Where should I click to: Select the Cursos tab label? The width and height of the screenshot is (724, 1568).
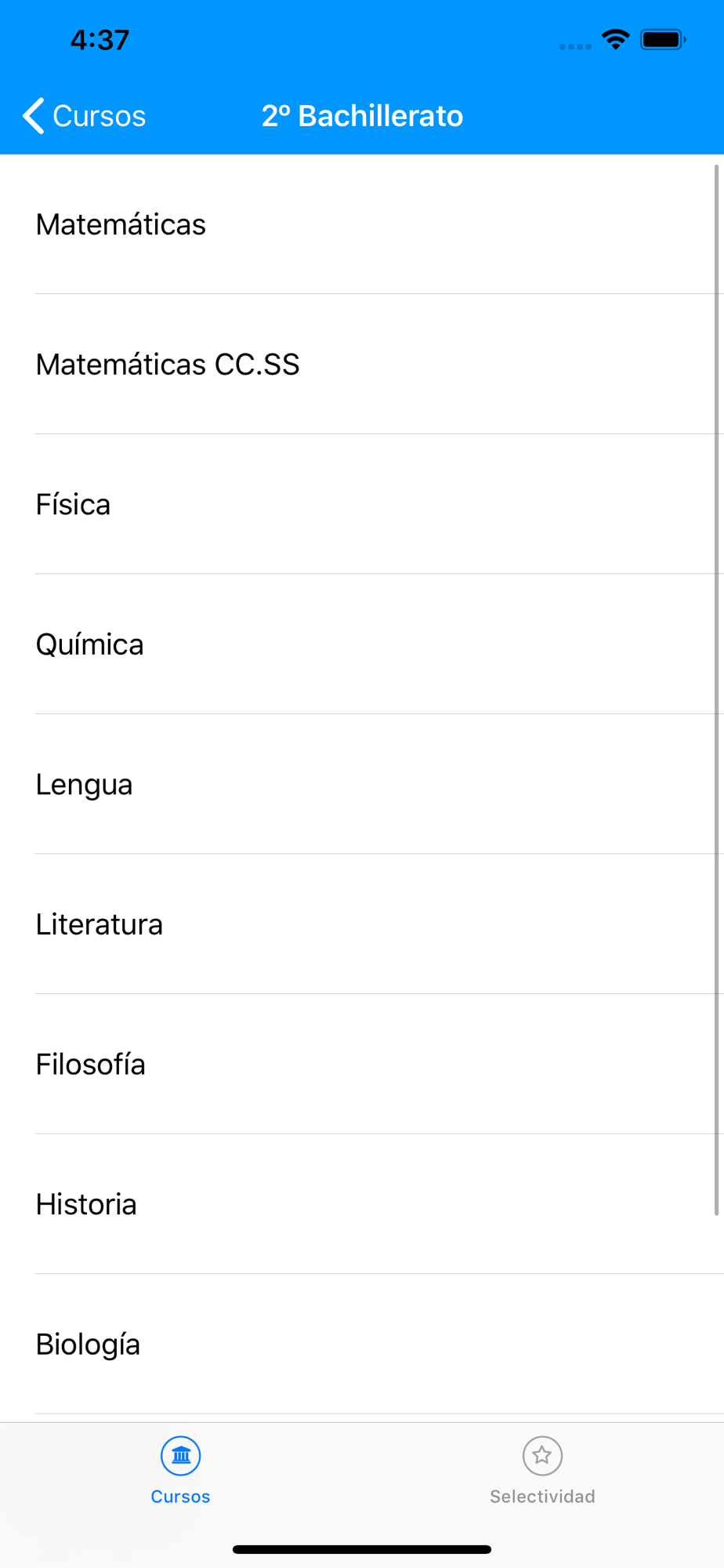point(181,1497)
